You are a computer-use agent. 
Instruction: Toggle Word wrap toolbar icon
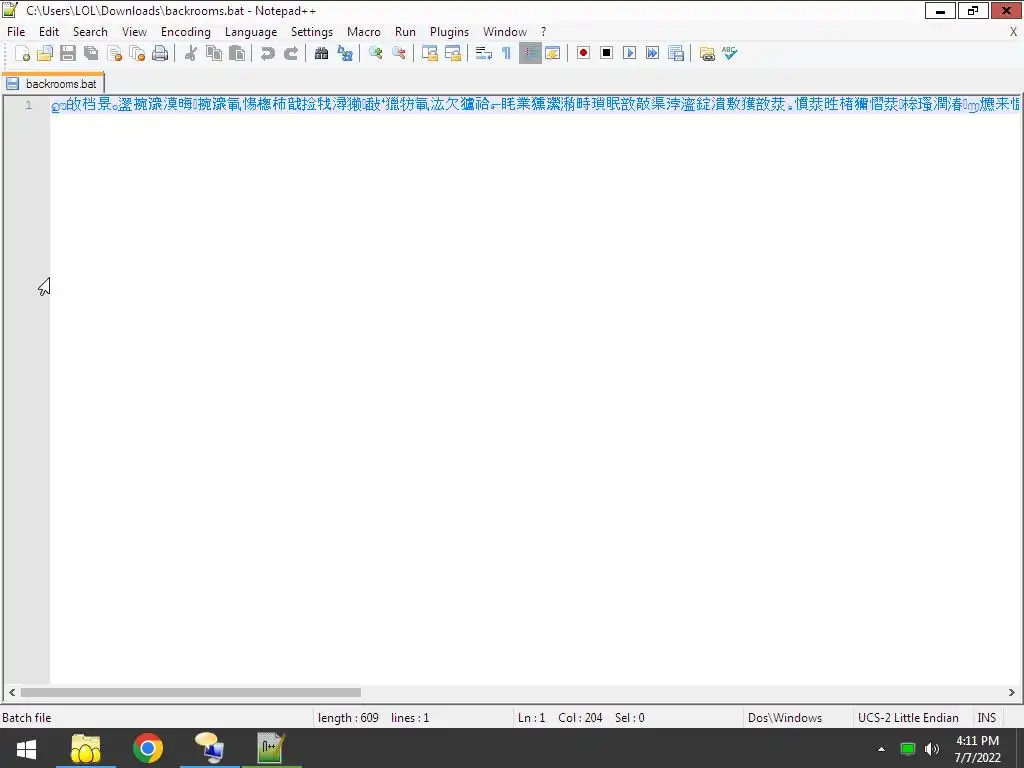tap(484, 54)
